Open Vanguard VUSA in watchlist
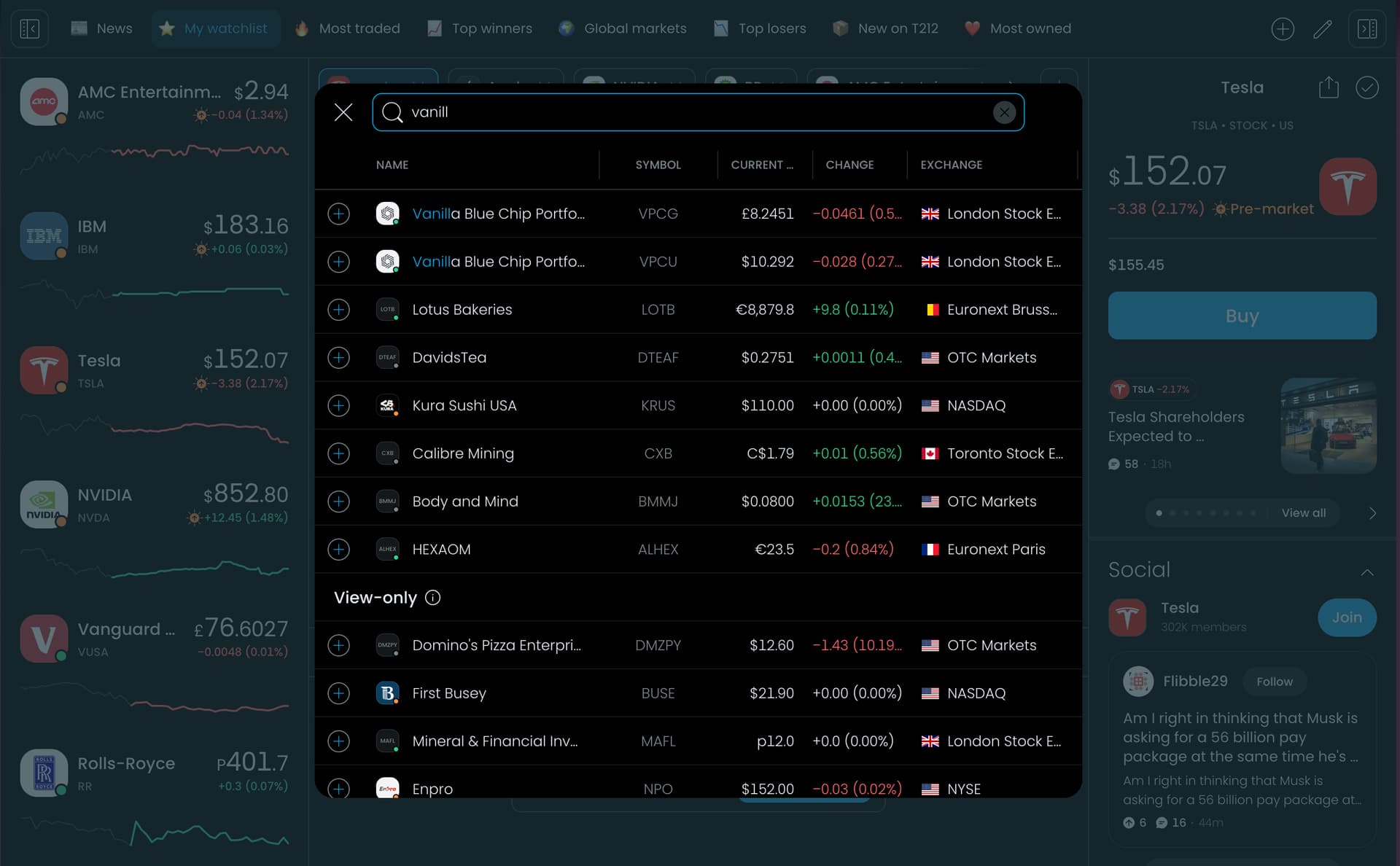1400x866 pixels. pyautogui.click(x=154, y=662)
